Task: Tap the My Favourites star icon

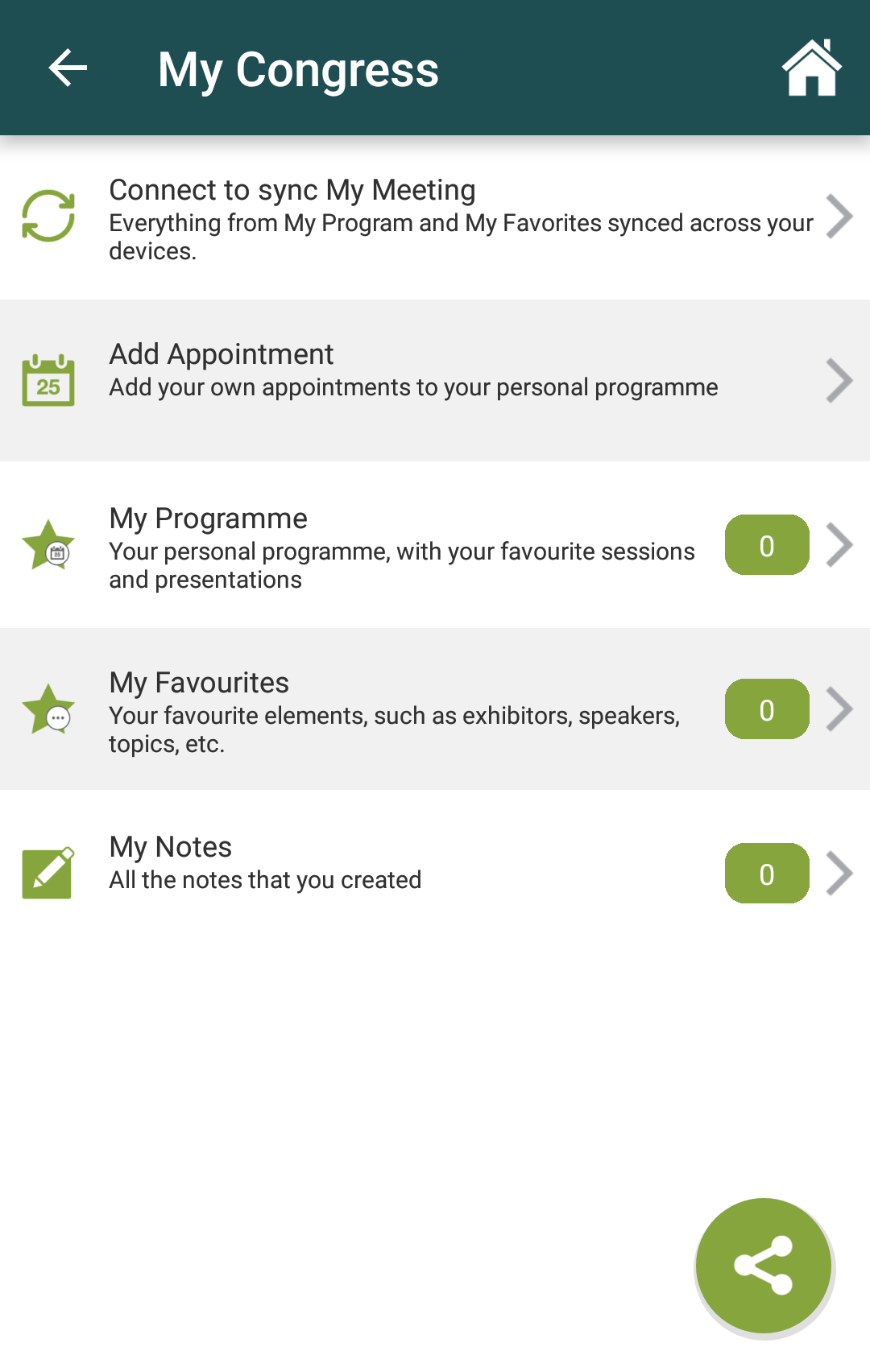Action: tap(48, 709)
